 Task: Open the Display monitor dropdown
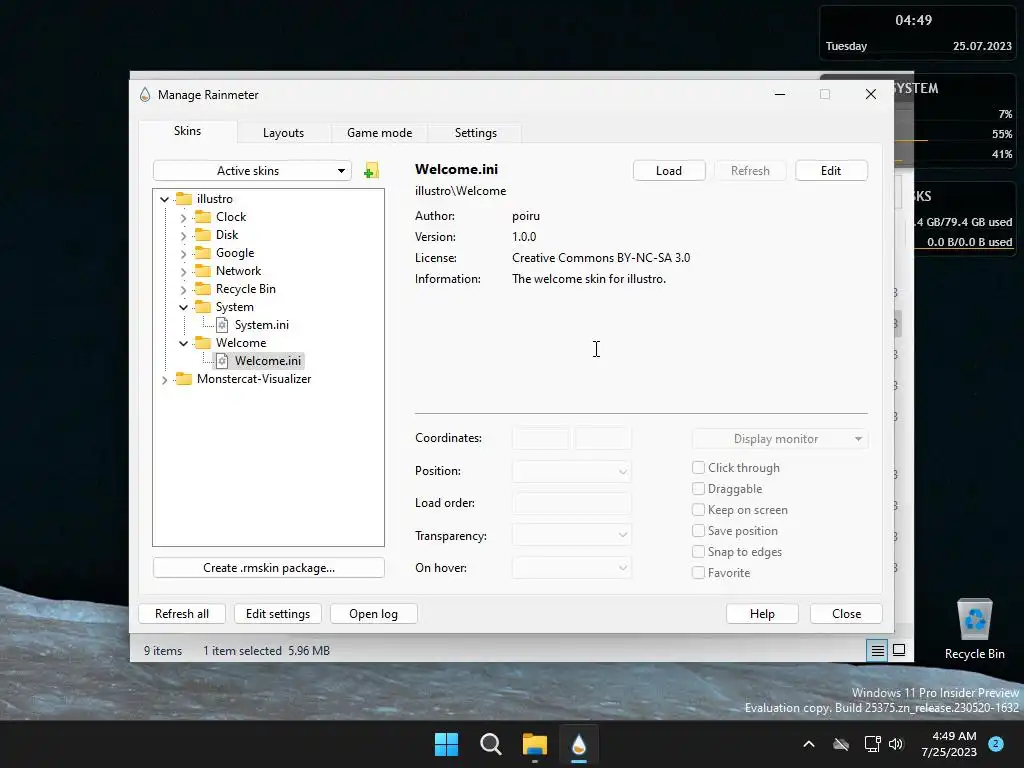click(780, 439)
